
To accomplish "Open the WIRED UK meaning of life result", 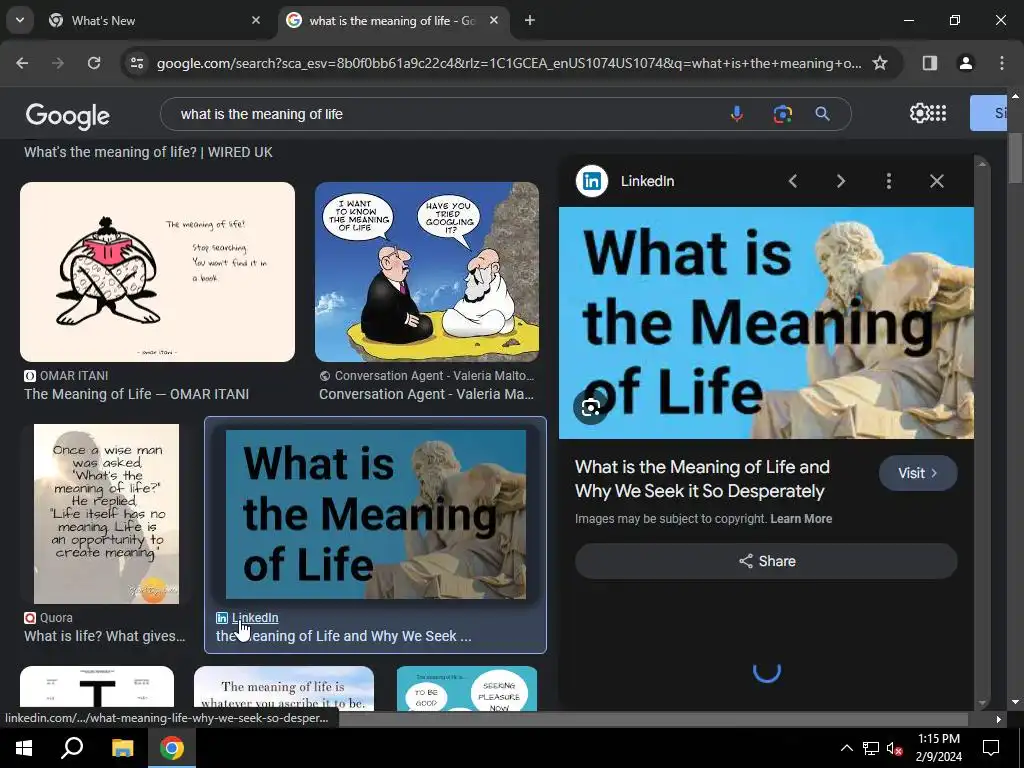I will point(148,152).
